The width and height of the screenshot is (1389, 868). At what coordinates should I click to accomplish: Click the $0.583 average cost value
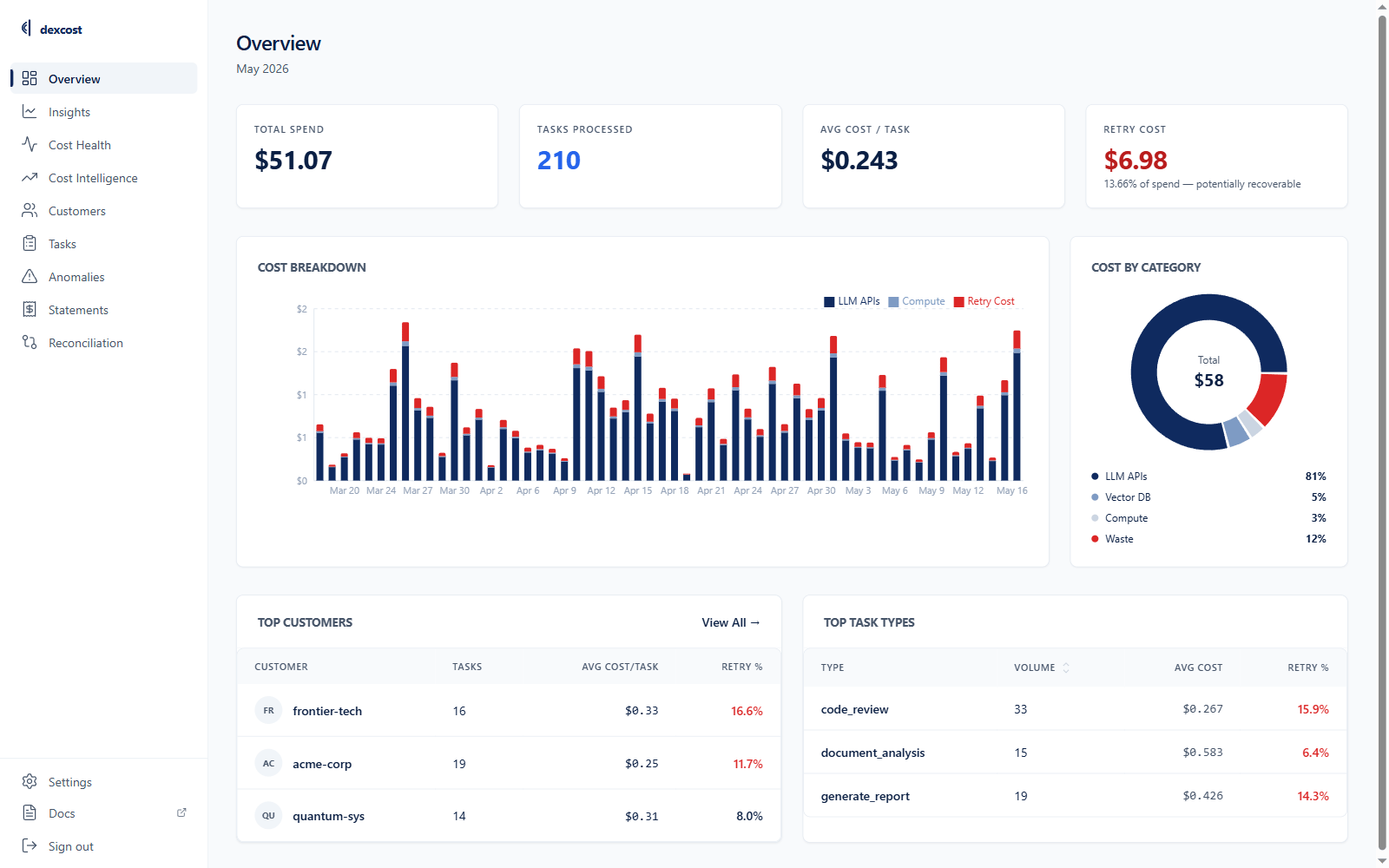point(1202,753)
